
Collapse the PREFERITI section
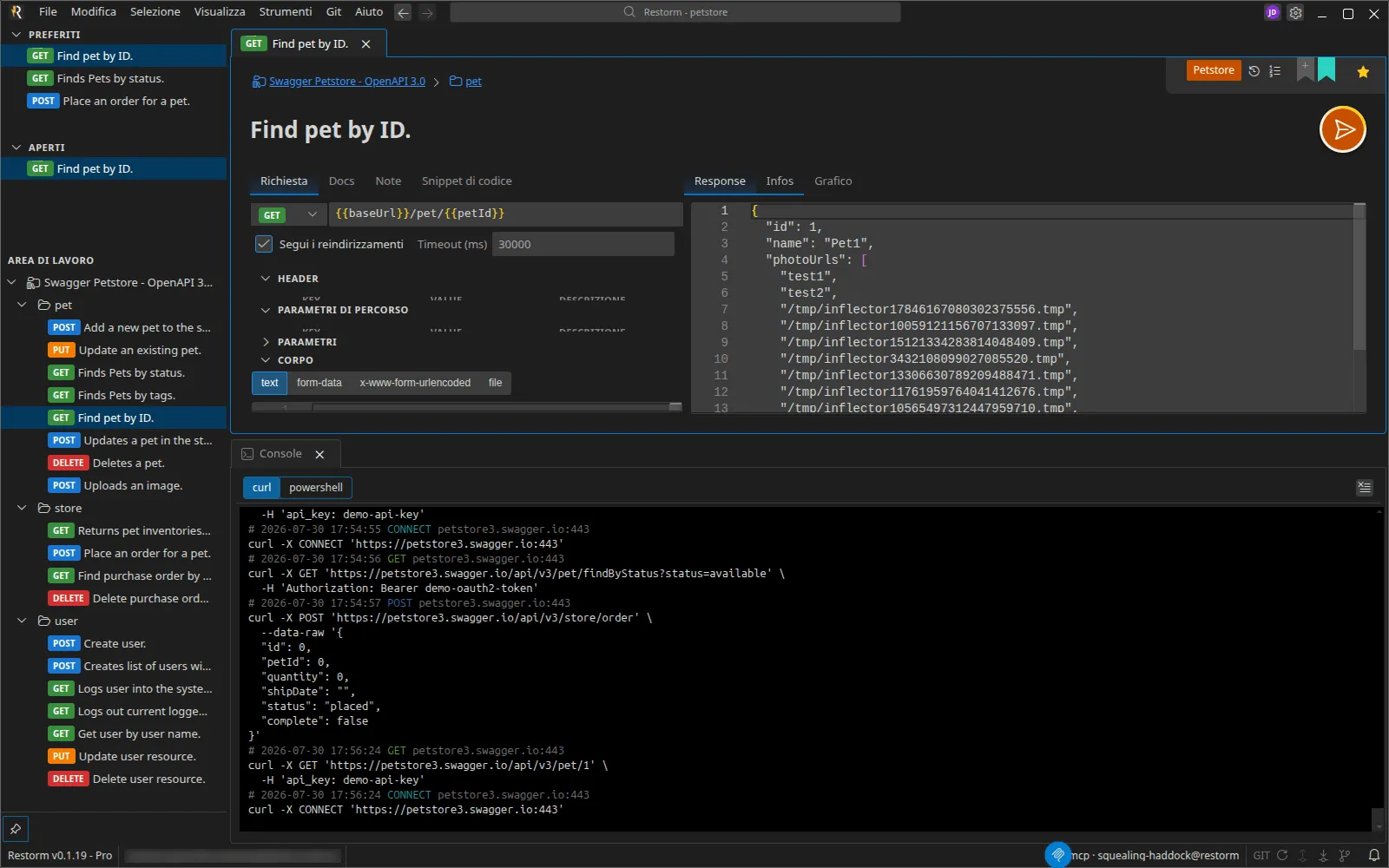16,35
